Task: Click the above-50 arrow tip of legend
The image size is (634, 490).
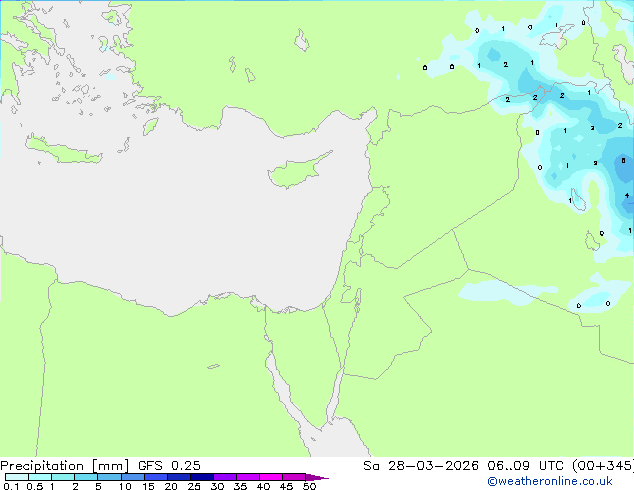Action: pyautogui.click(x=317, y=477)
